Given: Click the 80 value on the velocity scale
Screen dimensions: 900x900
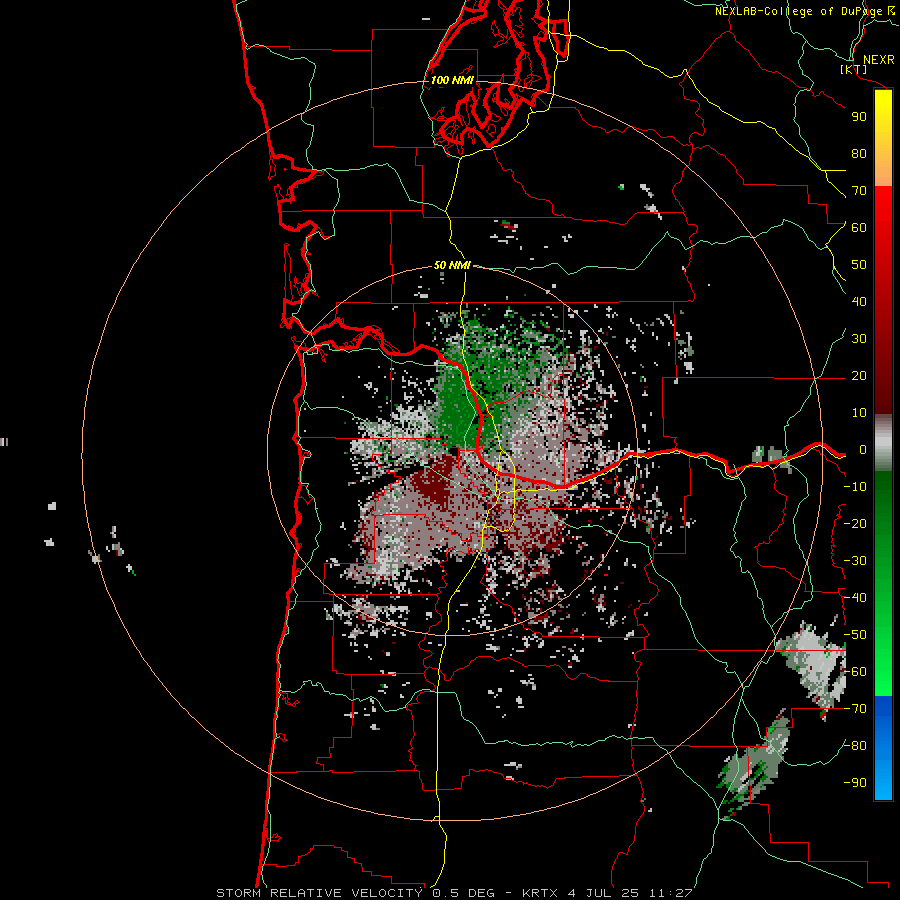Looking at the screenshot, I should click(x=859, y=154).
